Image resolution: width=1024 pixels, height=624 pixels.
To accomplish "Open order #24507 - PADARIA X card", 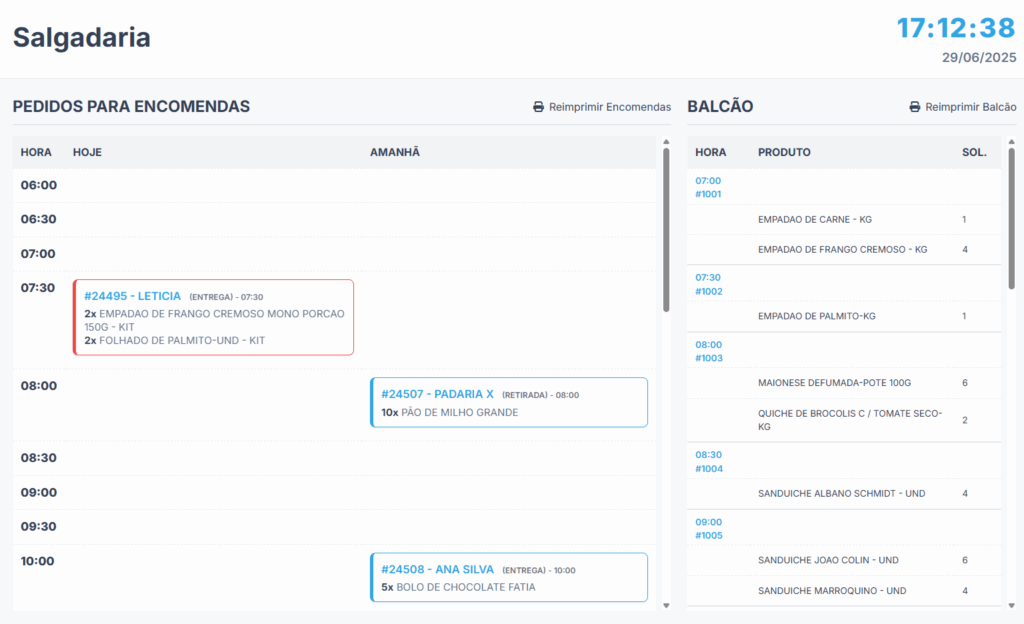I will click(509, 402).
